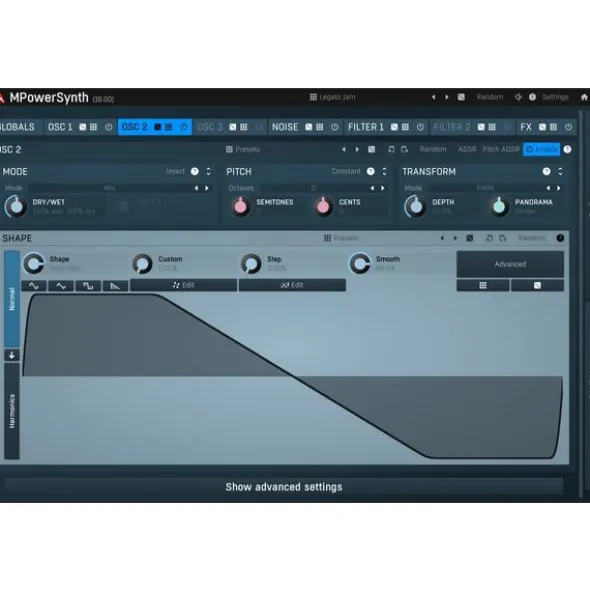Click the FILTER 1 randomize dice icon

click(394, 127)
